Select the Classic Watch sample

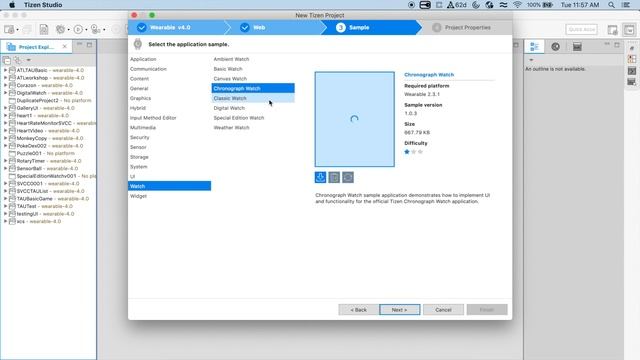[253, 98]
